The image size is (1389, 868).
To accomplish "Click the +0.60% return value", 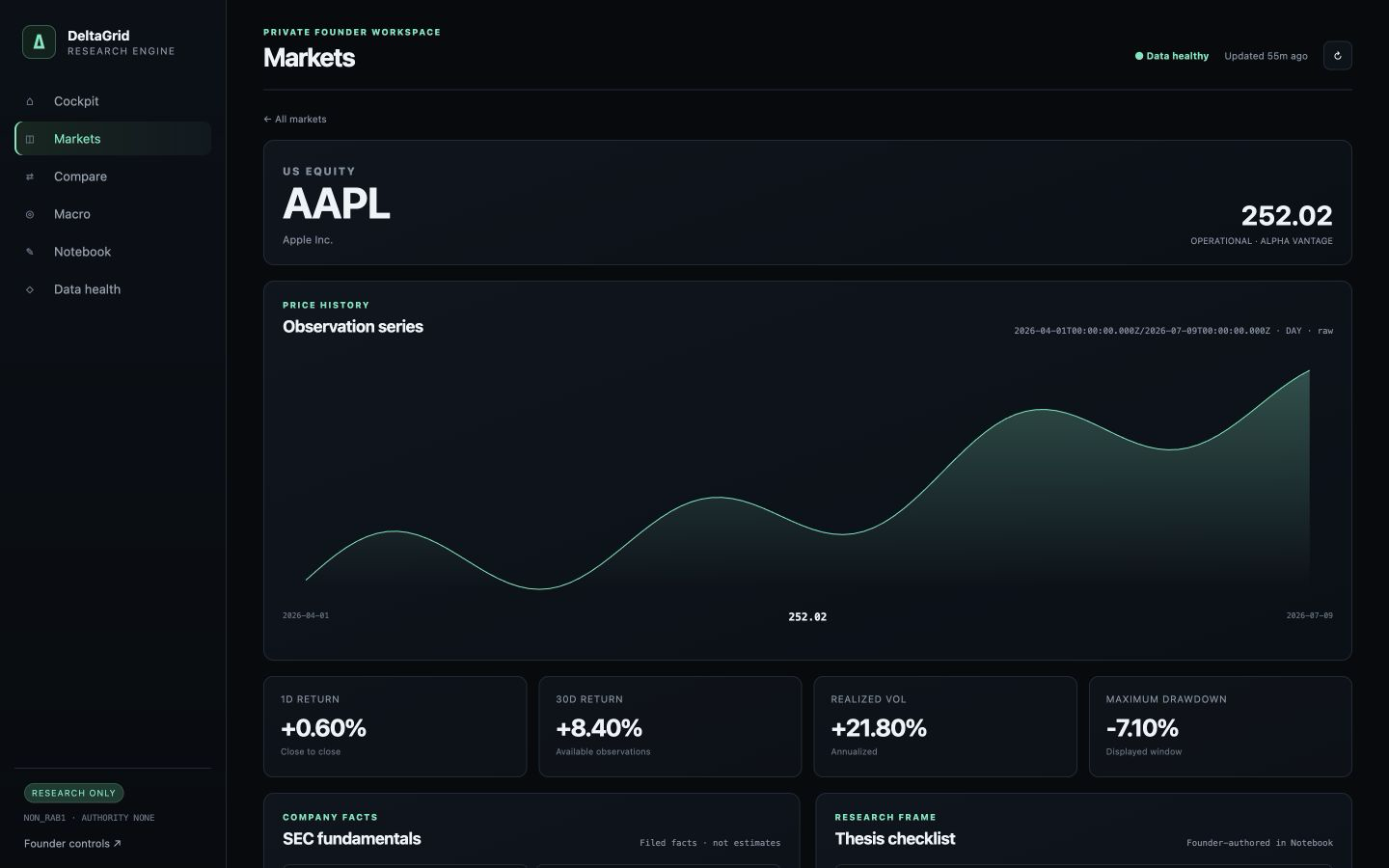I will pyautogui.click(x=323, y=728).
